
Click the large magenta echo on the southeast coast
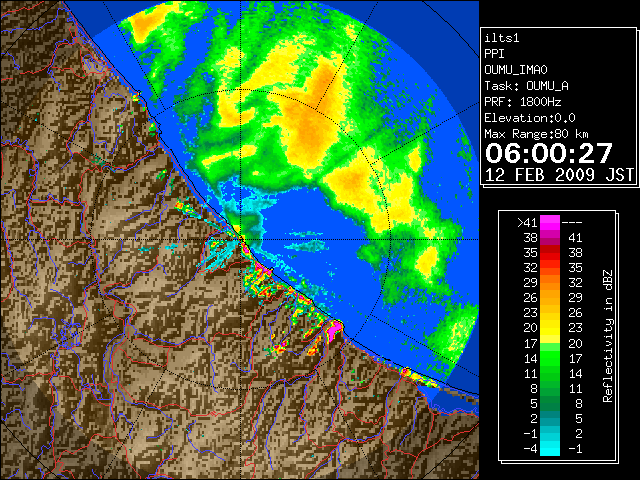pos(335,329)
